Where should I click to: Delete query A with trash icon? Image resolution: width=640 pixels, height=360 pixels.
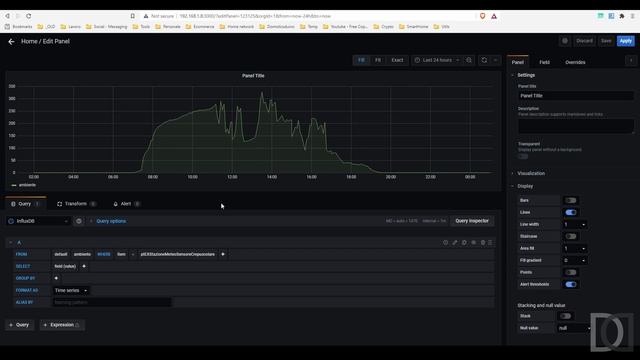tap(483, 242)
